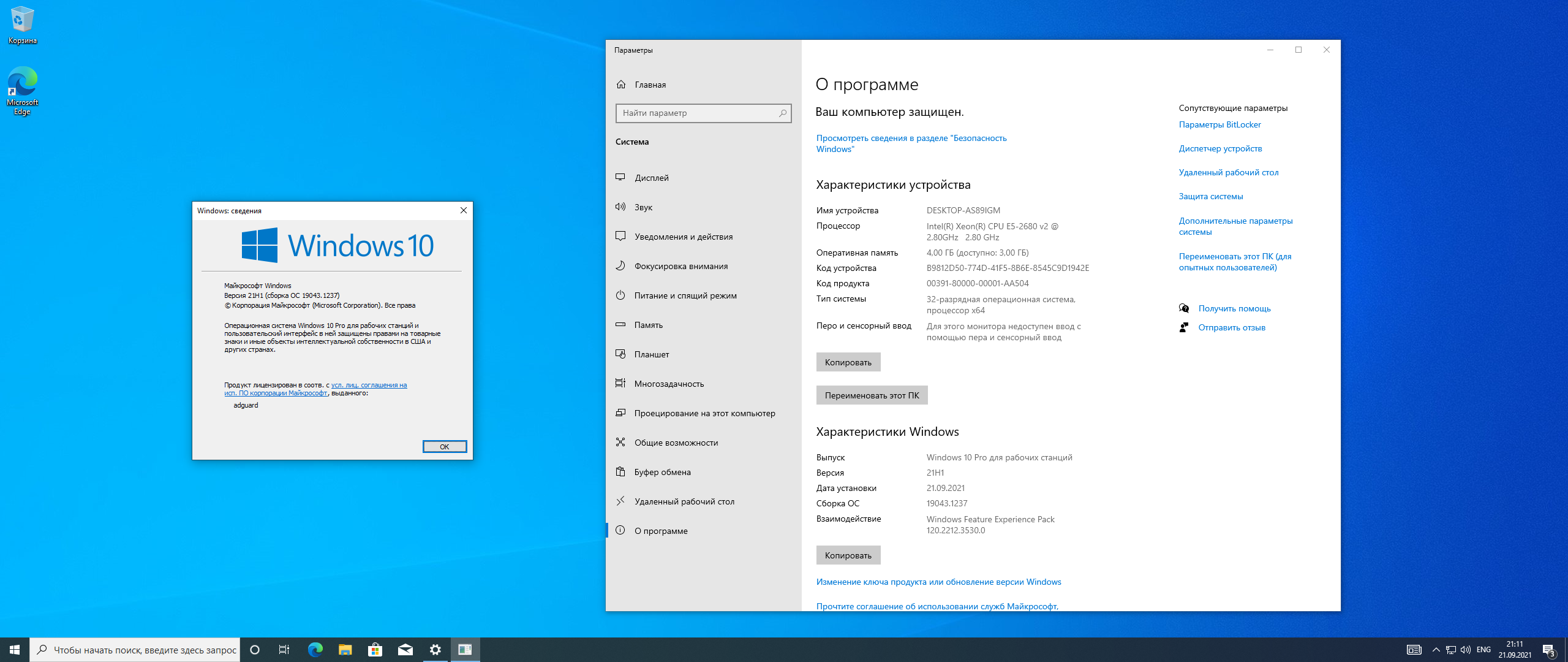
Task: Open Windows Security details link
Action: coord(911,143)
